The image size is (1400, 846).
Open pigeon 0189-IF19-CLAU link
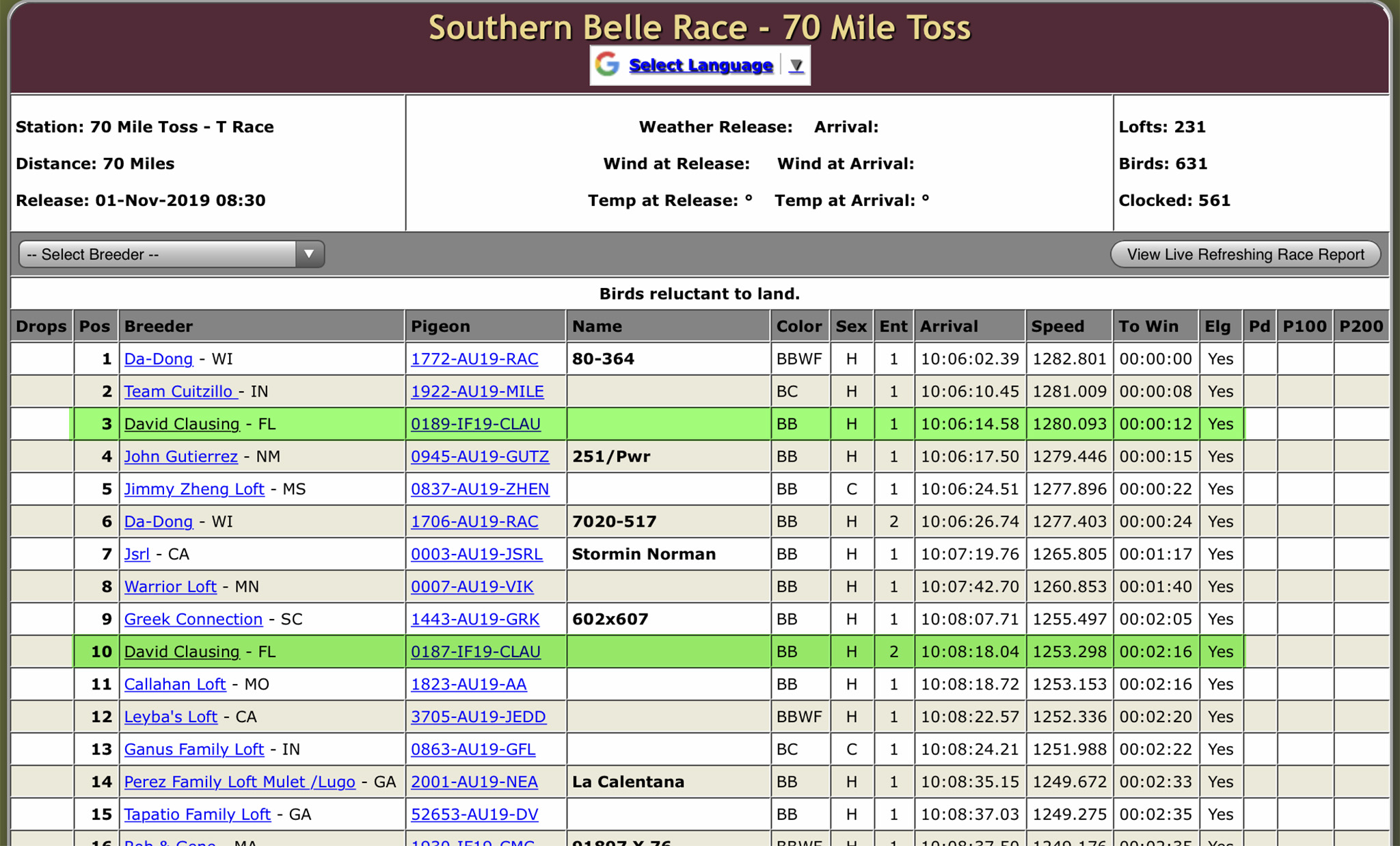[475, 424]
